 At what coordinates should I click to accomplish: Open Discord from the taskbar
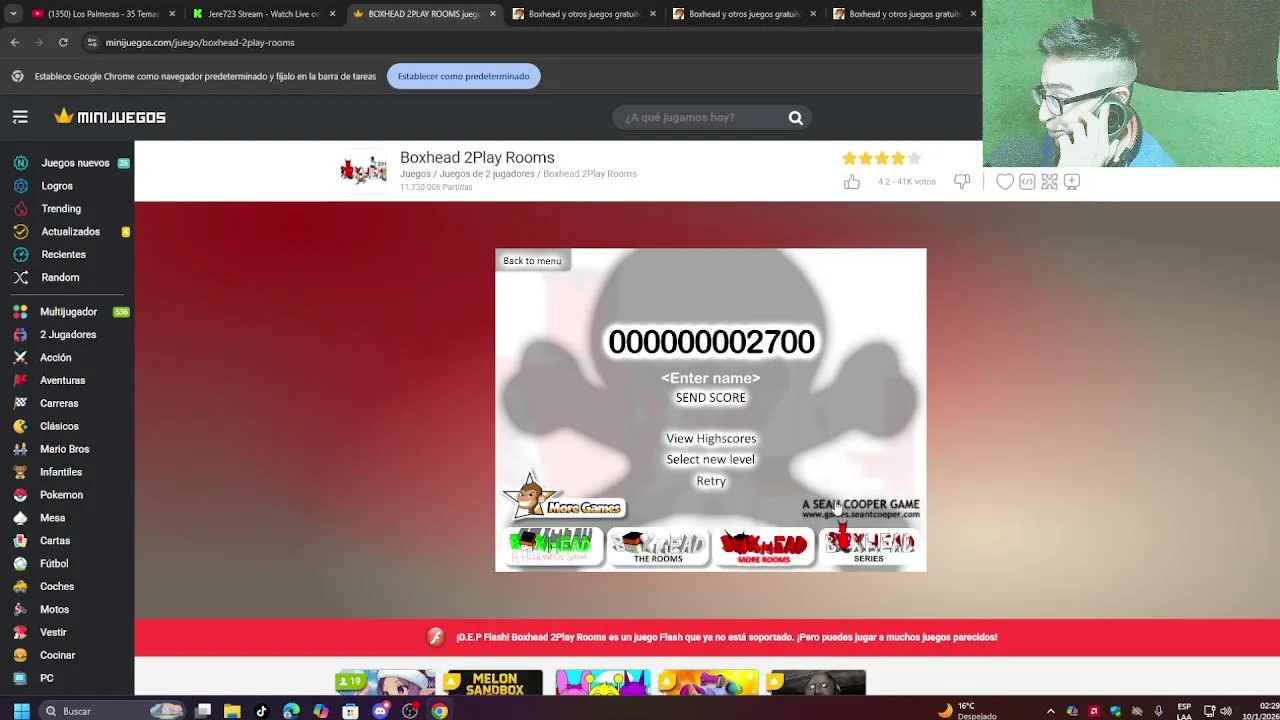[x=380, y=711]
